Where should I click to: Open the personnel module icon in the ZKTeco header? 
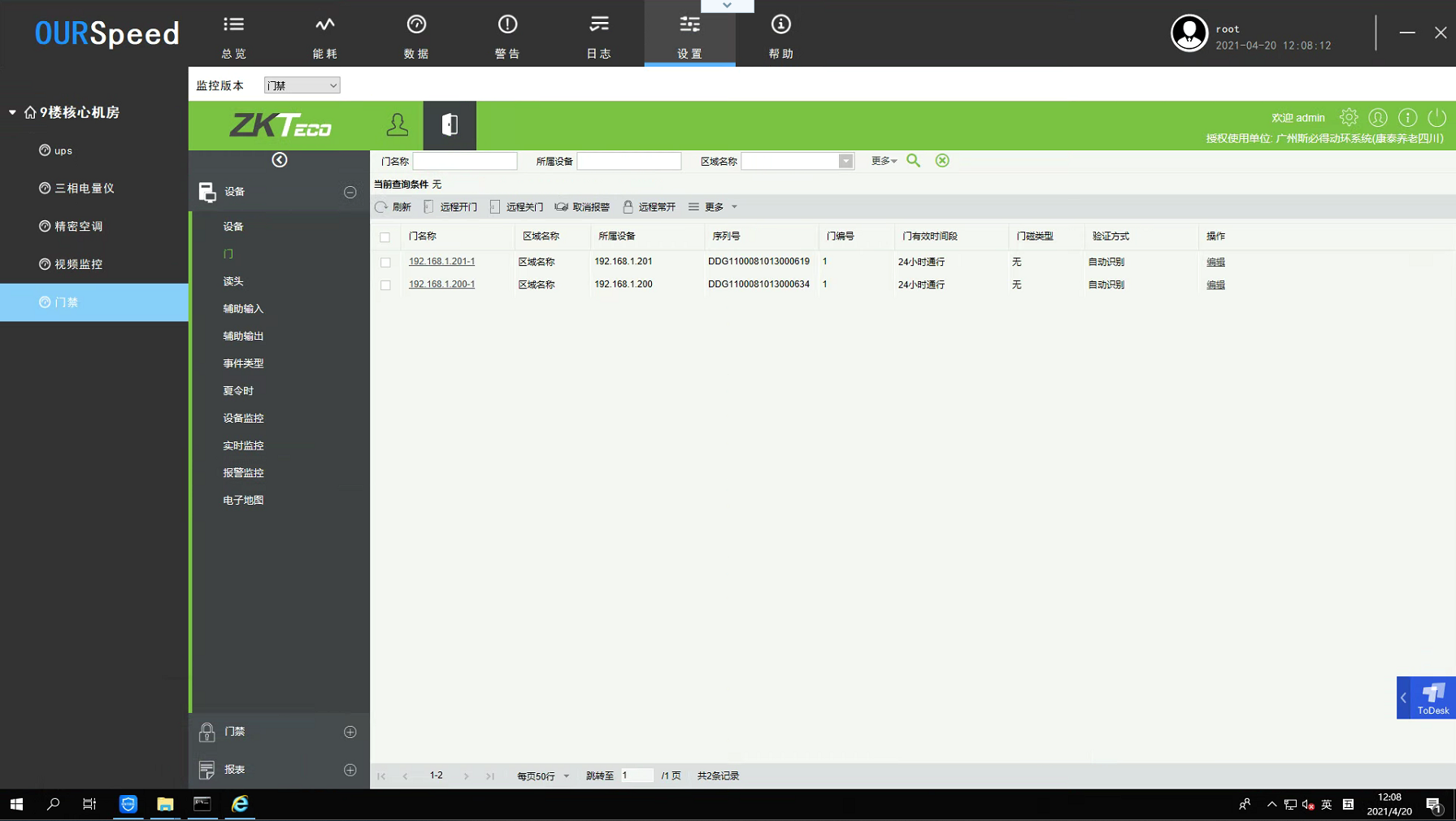[x=397, y=125]
